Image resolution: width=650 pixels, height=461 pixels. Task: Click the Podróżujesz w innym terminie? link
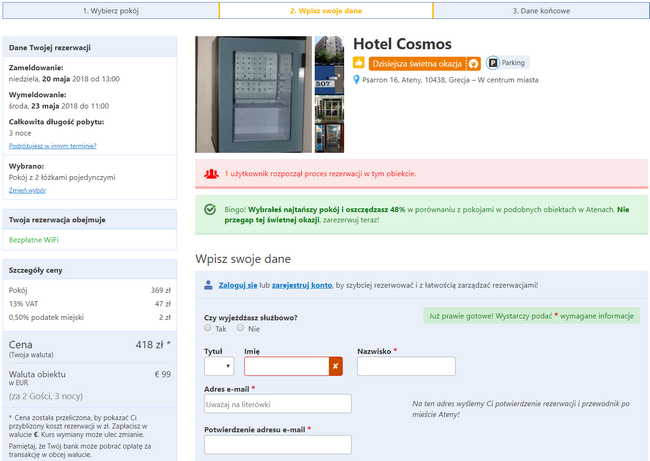point(53,146)
